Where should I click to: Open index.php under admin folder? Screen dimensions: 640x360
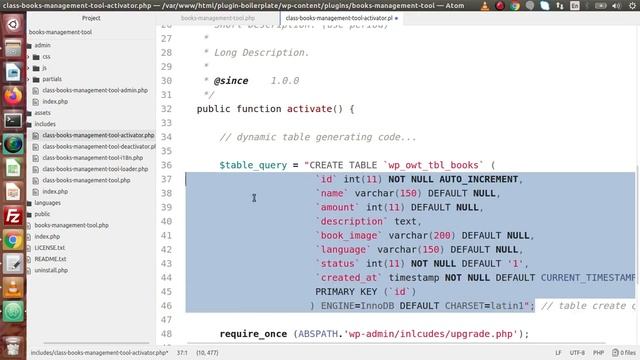point(55,101)
